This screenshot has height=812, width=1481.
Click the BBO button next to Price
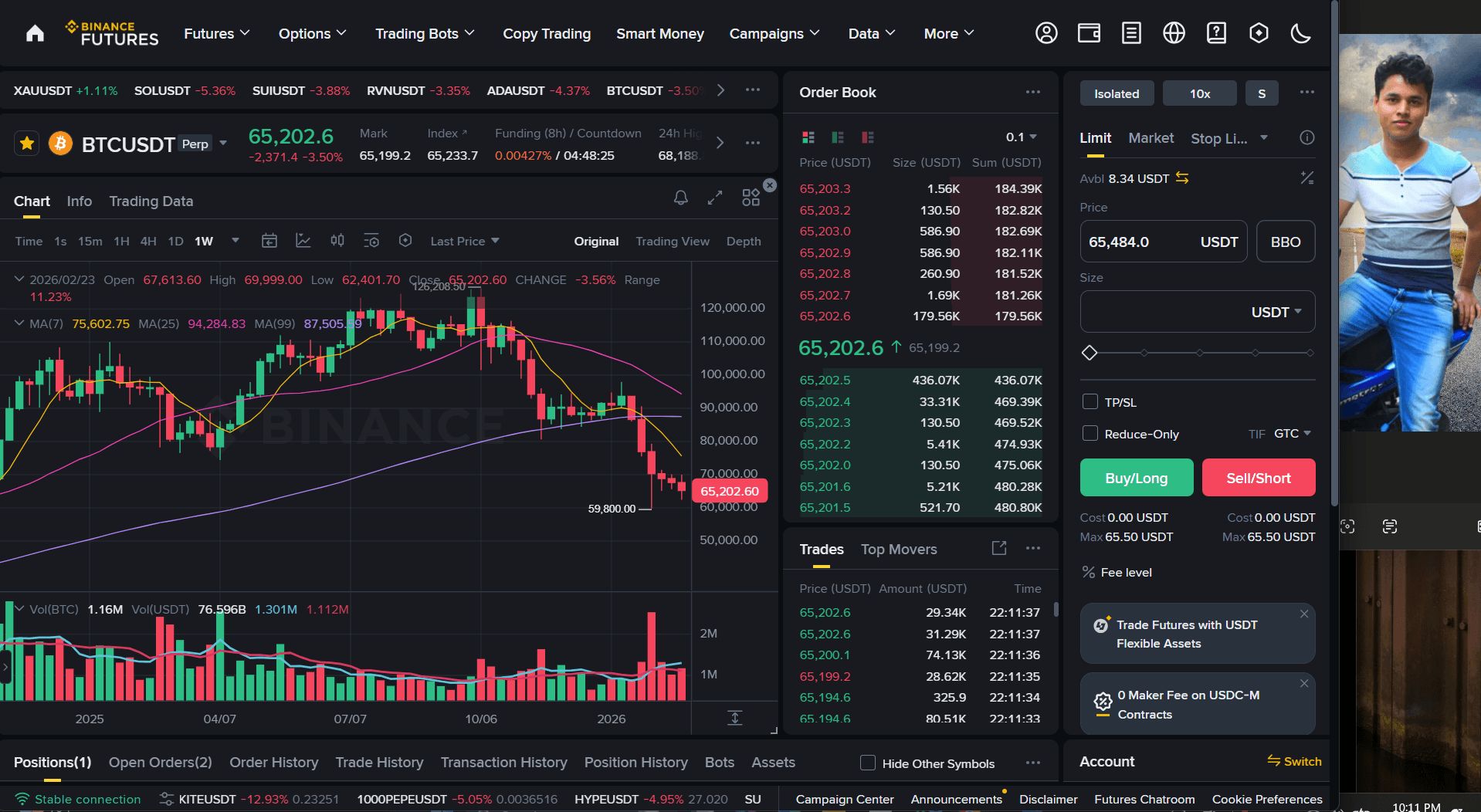point(1285,241)
